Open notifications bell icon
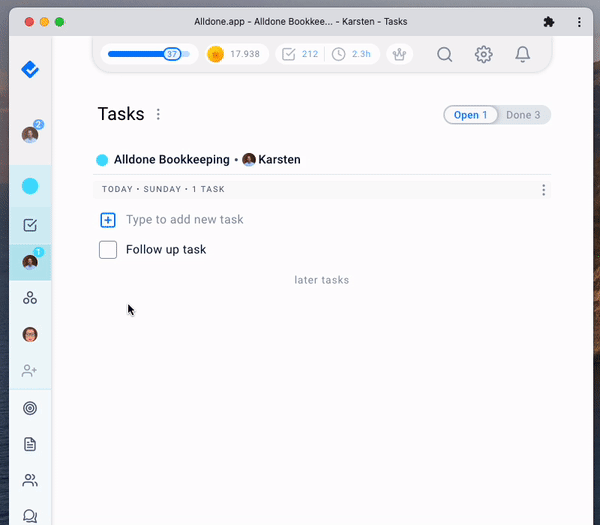600x525 pixels. (522, 54)
